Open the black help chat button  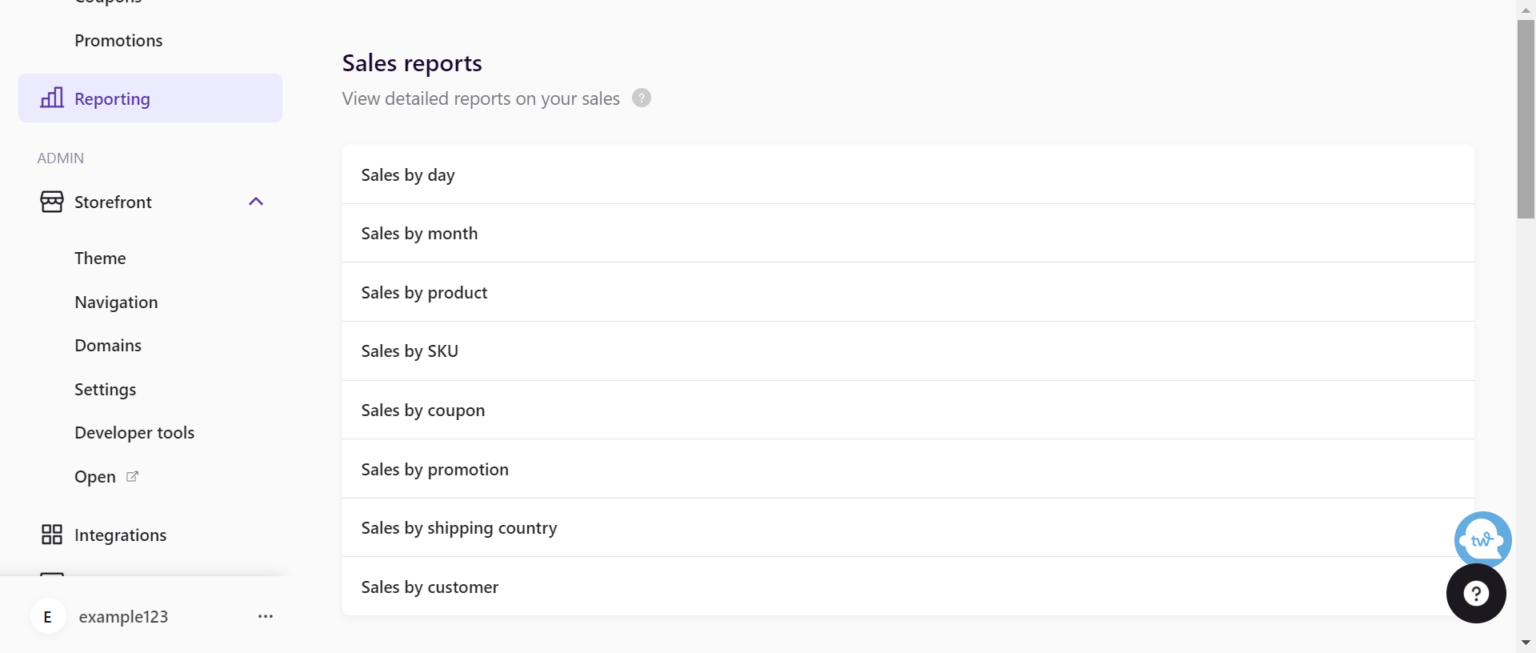tap(1476, 593)
